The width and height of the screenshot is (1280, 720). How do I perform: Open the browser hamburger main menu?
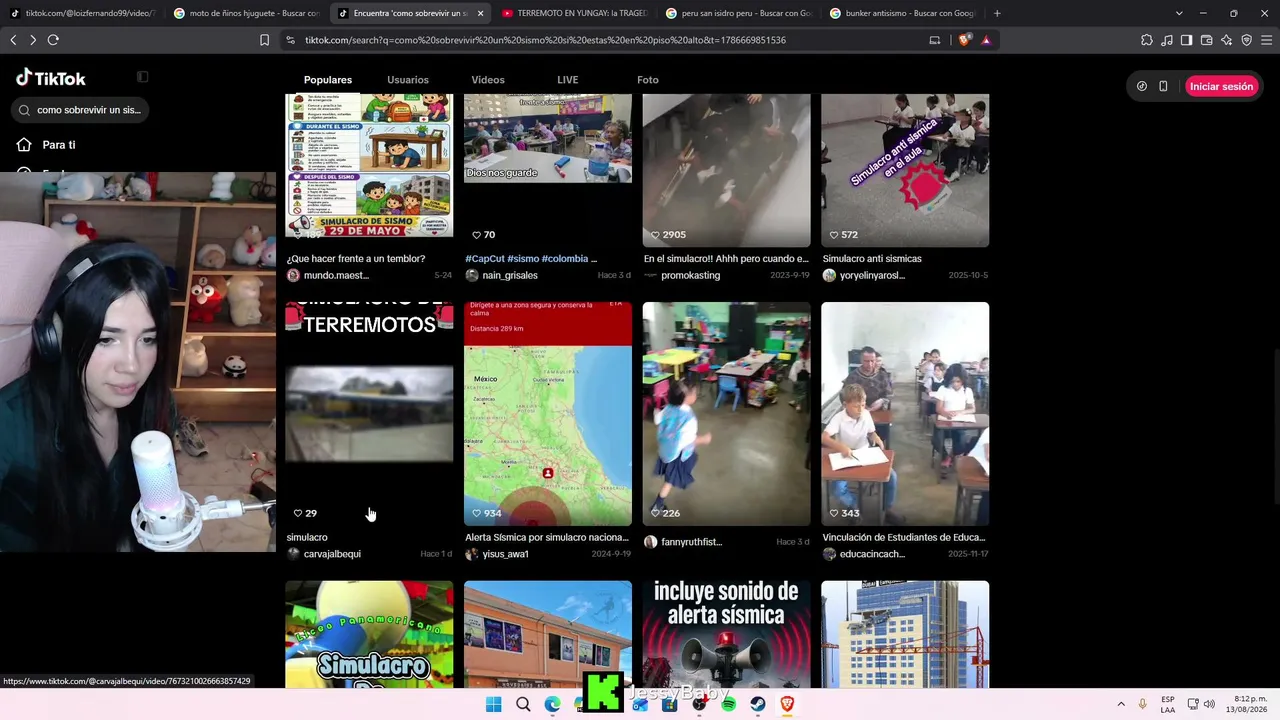tap(1267, 40)
